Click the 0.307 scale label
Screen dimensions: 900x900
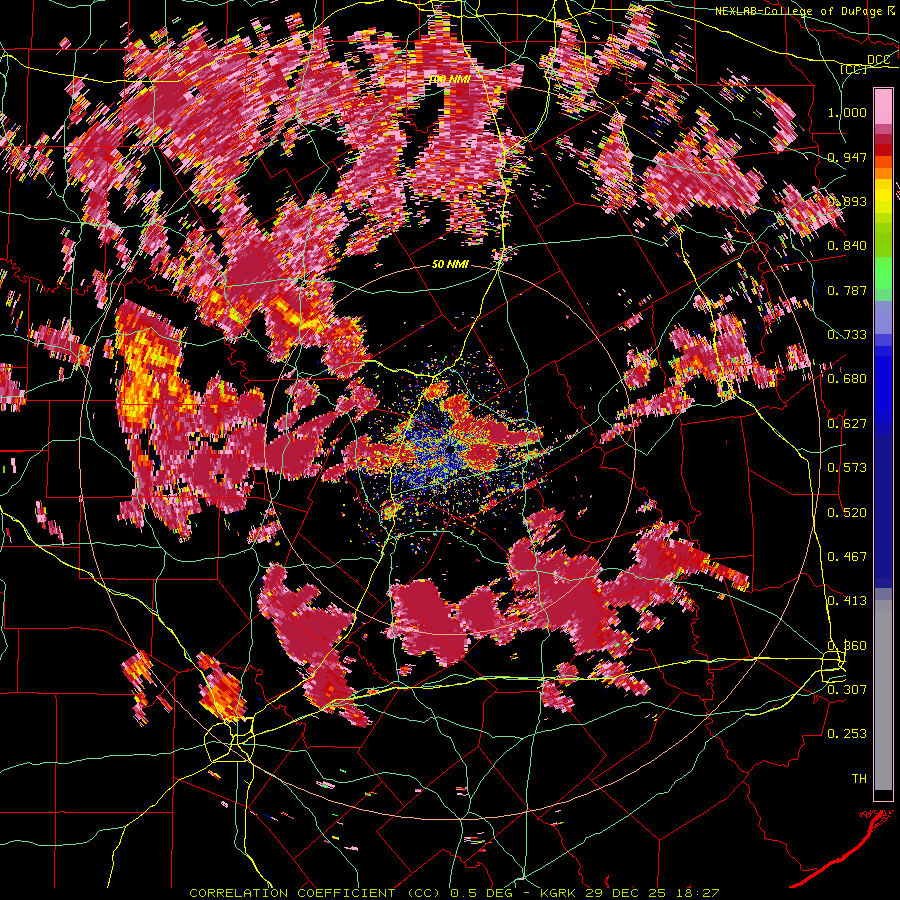pos(847,690)
